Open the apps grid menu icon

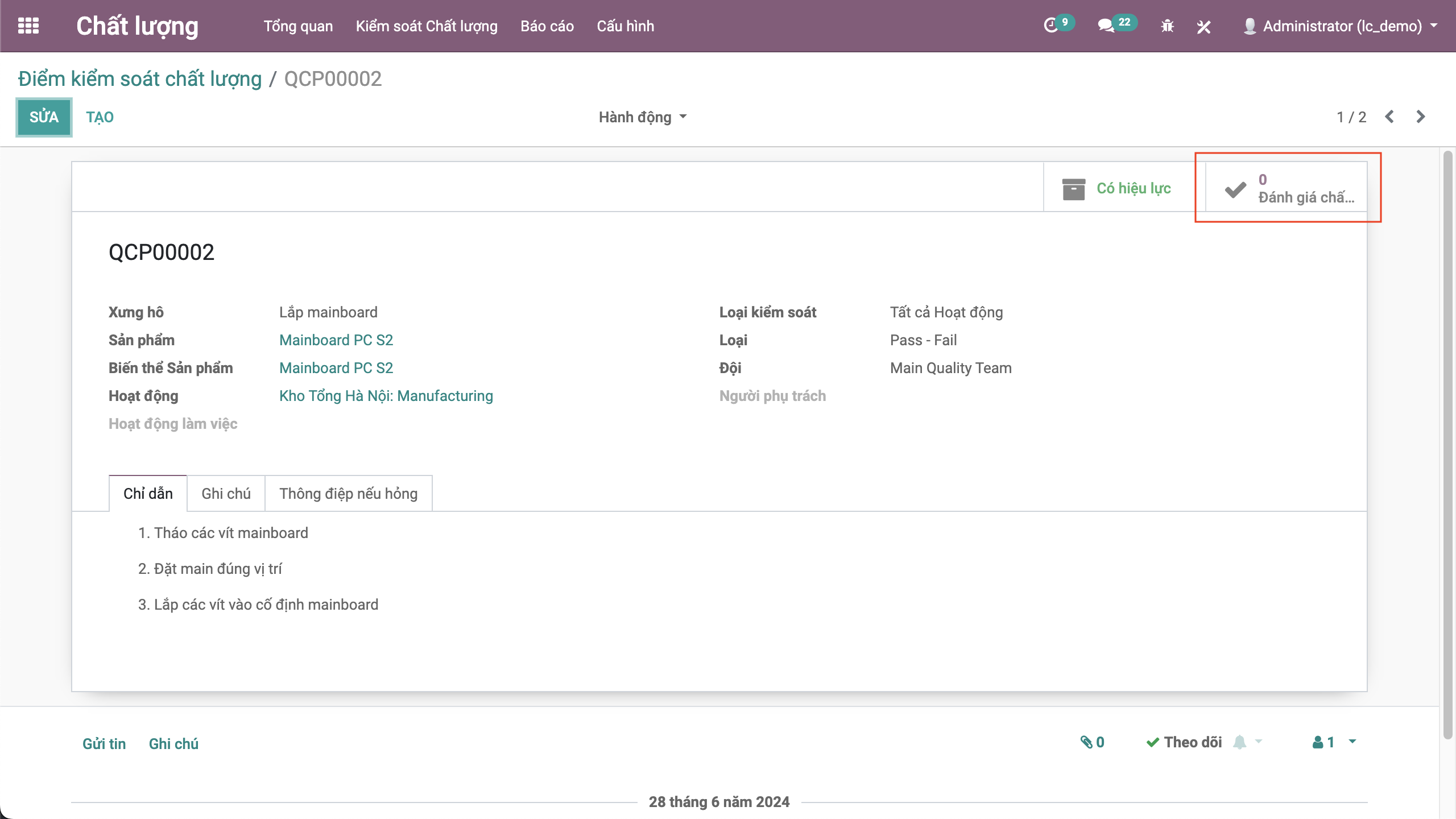click(28, 26)
